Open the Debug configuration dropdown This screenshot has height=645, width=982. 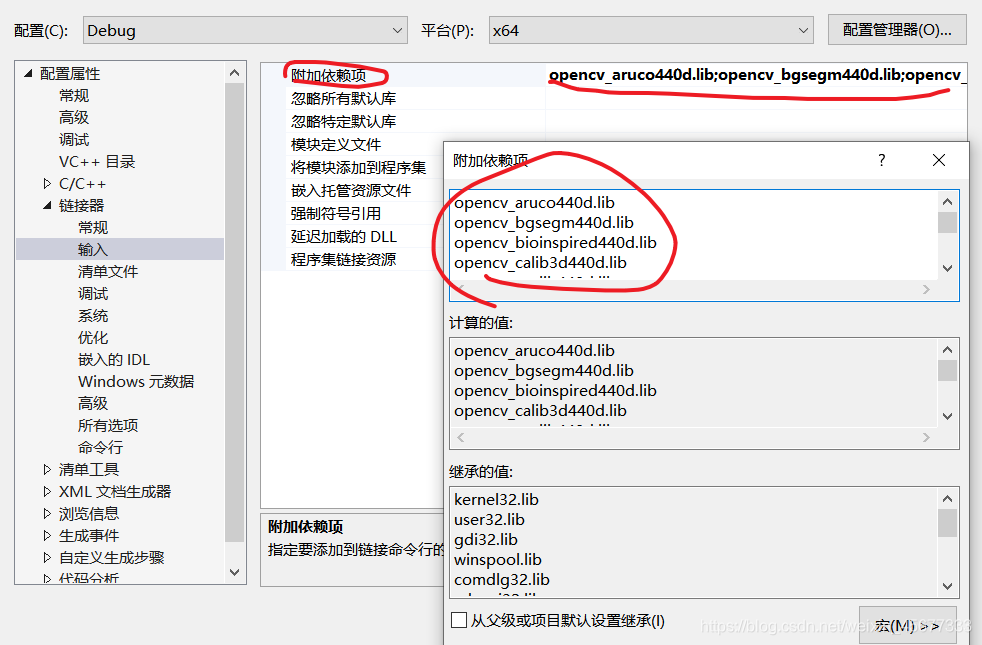395,30
